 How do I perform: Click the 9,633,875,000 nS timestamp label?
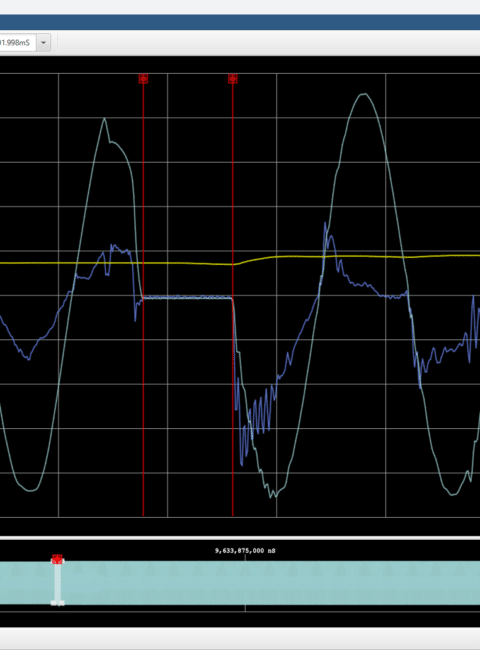click(x=245, y=551)
